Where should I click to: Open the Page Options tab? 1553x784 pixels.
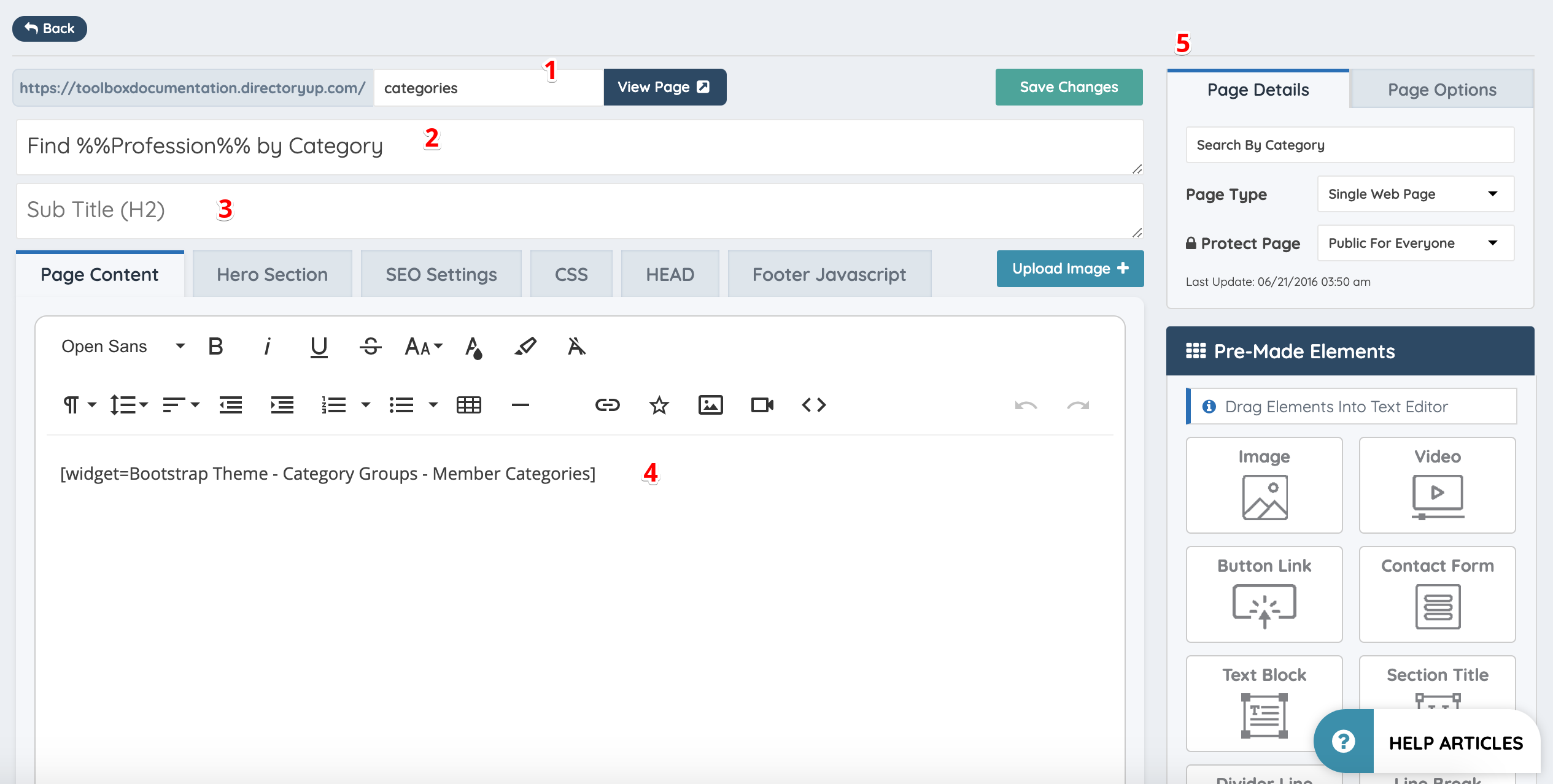pos(1442,90)
